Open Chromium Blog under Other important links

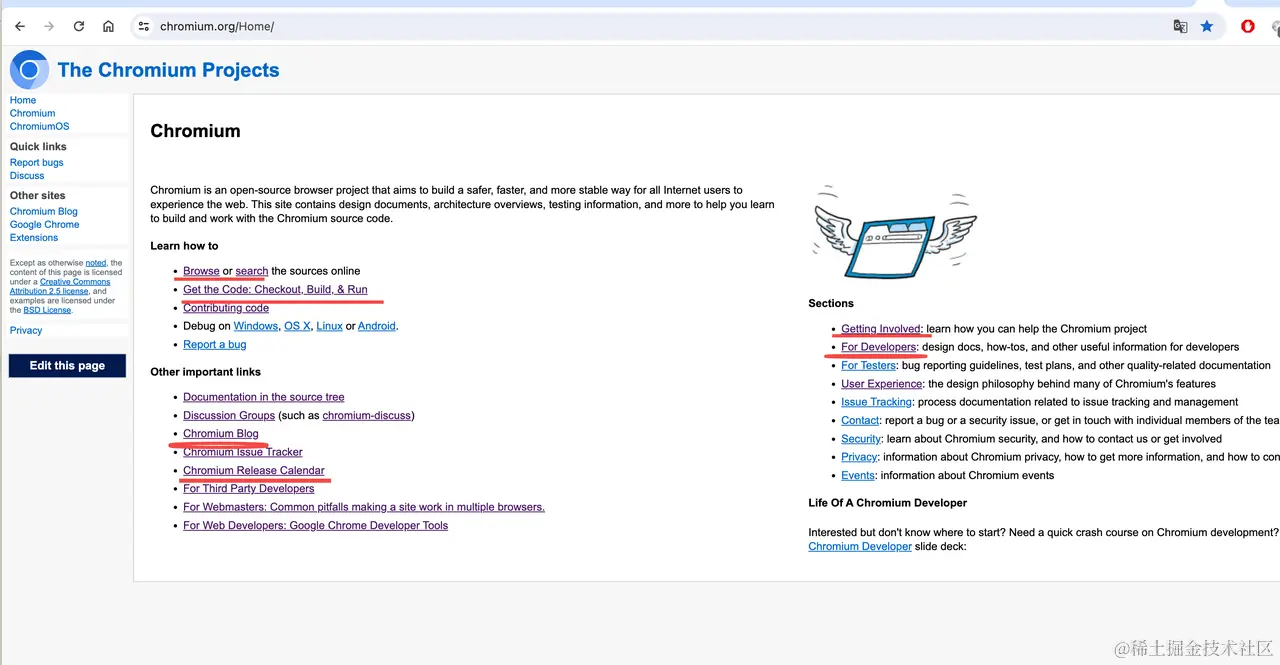221,433
